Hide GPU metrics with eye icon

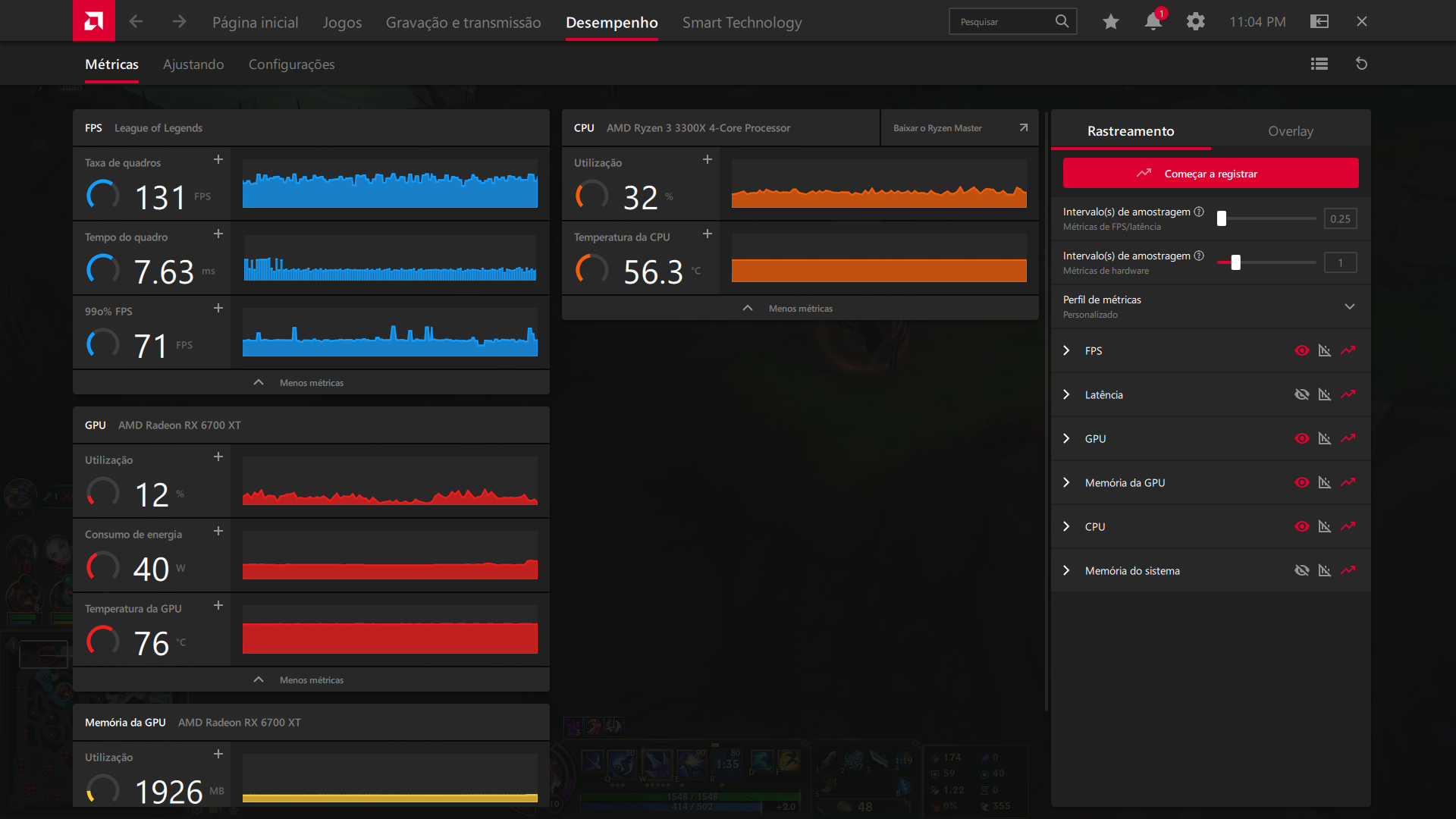point(1302,438)
